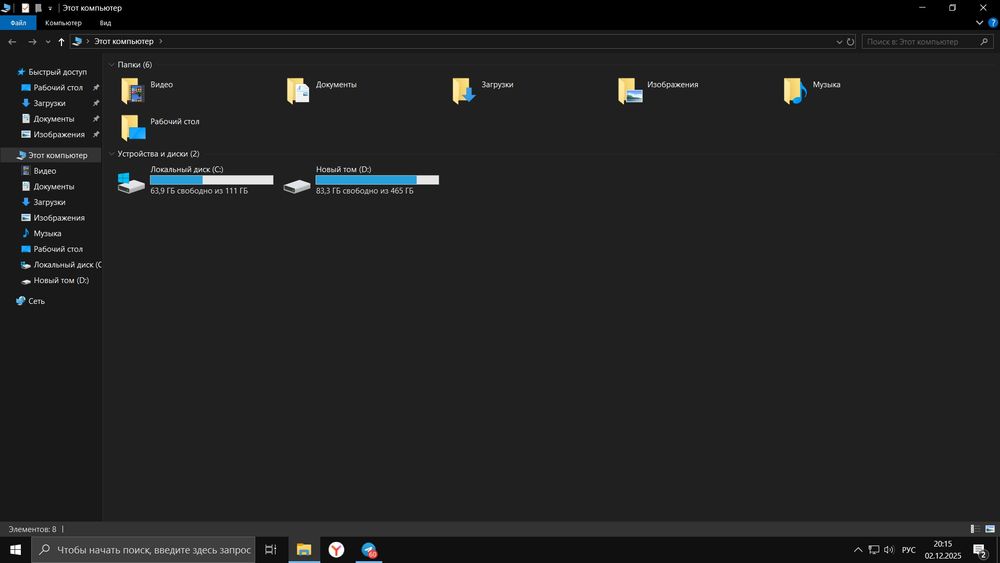Click the text 83,3 ГБ свободно из 465 ГБ
This screenshot has width=1000, height=563.
coord(365,191)
